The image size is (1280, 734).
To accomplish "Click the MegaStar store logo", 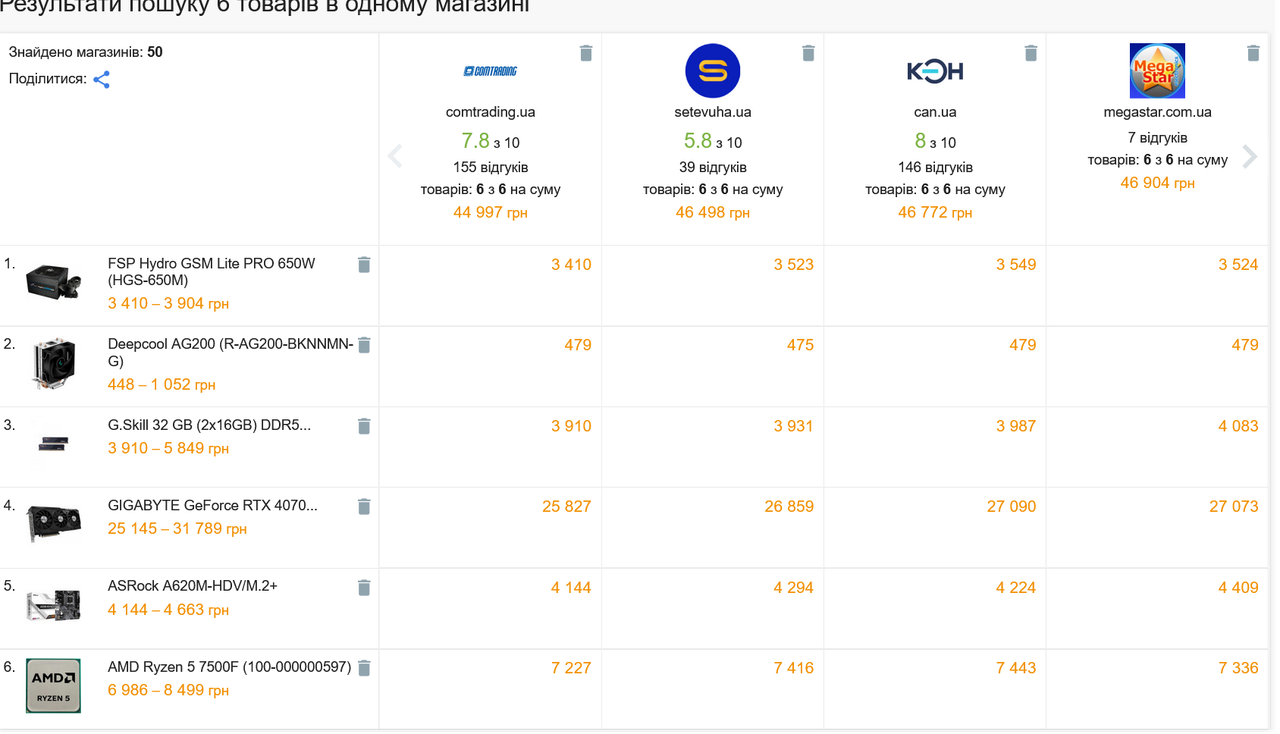I will pos(1157,71).
